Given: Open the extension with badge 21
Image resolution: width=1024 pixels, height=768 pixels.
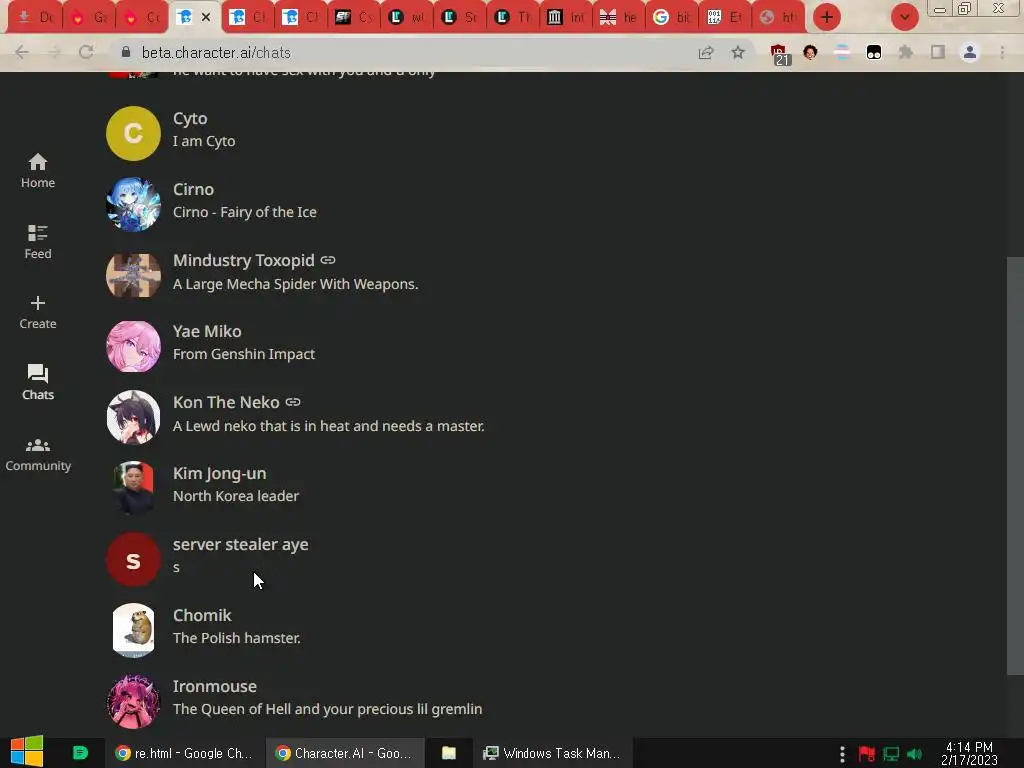Looking at the screenshot, I should [x=779, y=54].
